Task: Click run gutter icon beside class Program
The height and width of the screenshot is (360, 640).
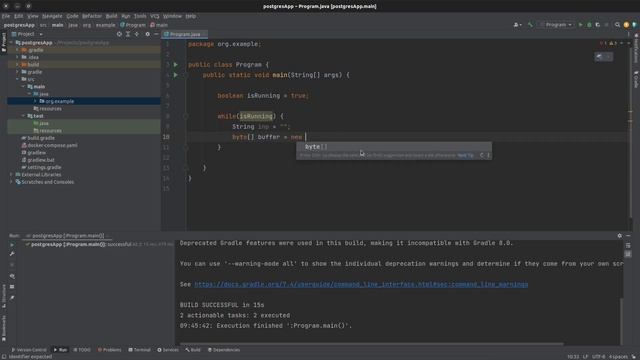Action: coord(176,64)
